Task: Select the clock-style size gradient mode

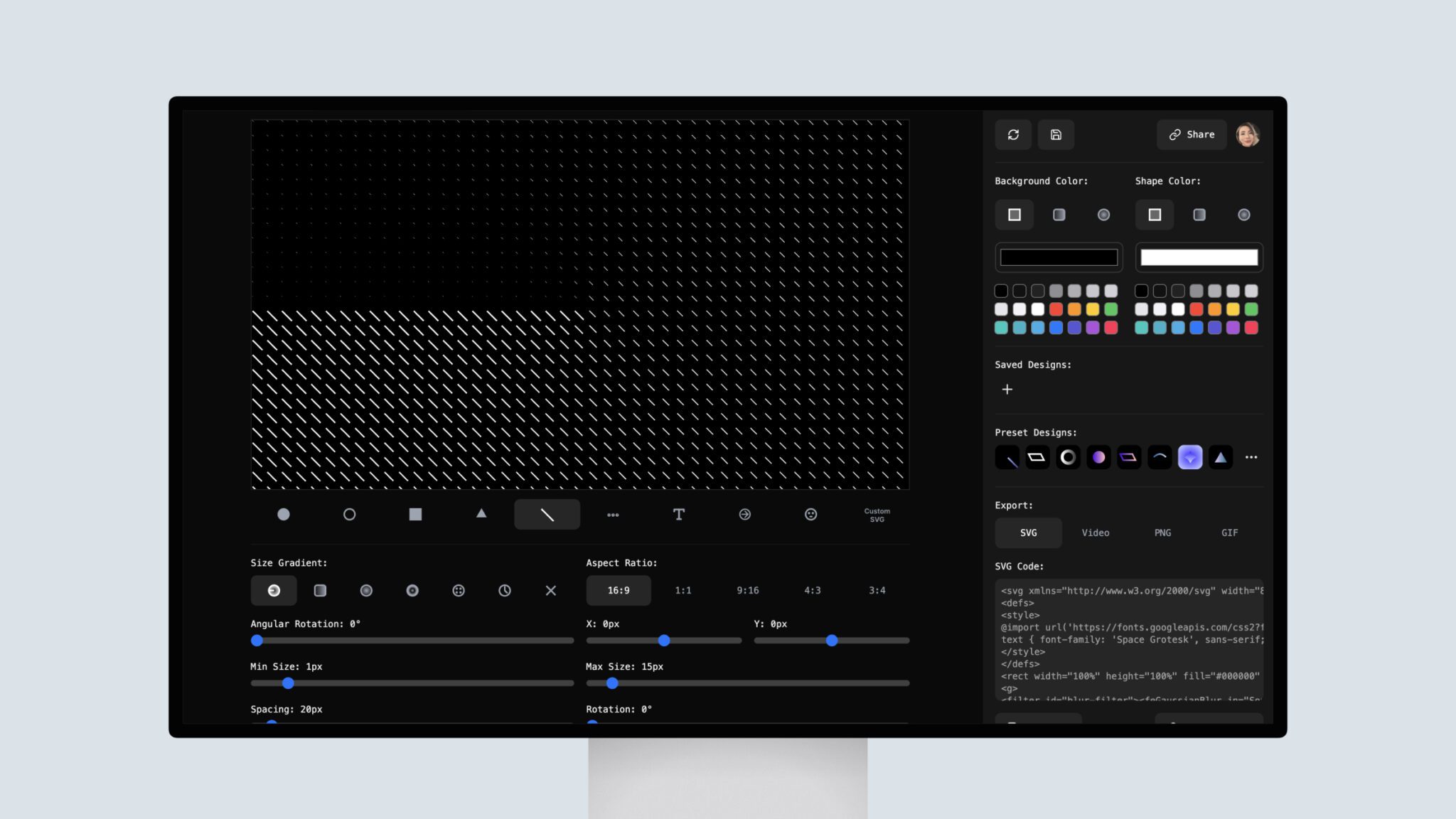Action: tap(505, 590)
